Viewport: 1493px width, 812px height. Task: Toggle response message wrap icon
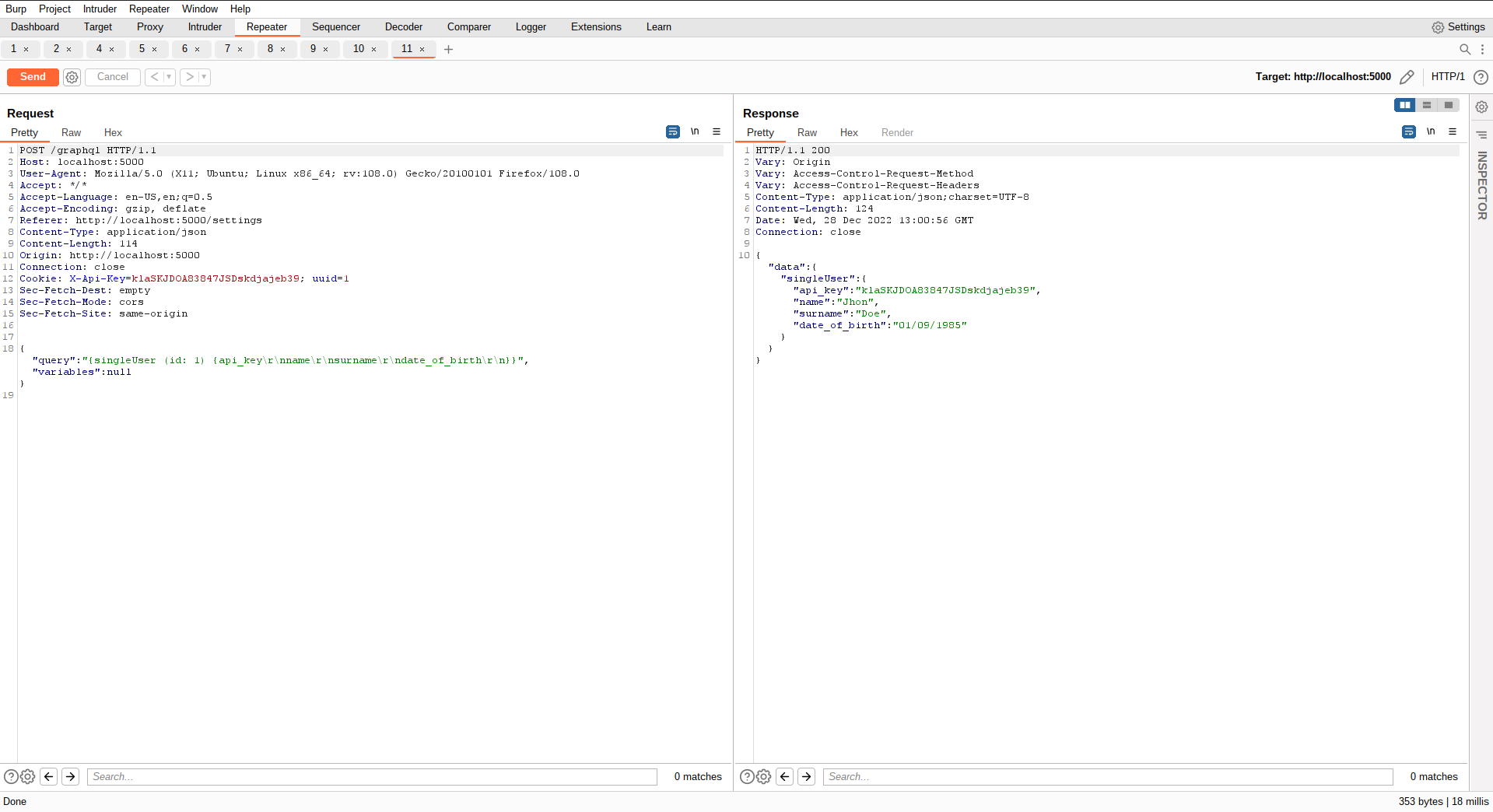pos(1409,132)
